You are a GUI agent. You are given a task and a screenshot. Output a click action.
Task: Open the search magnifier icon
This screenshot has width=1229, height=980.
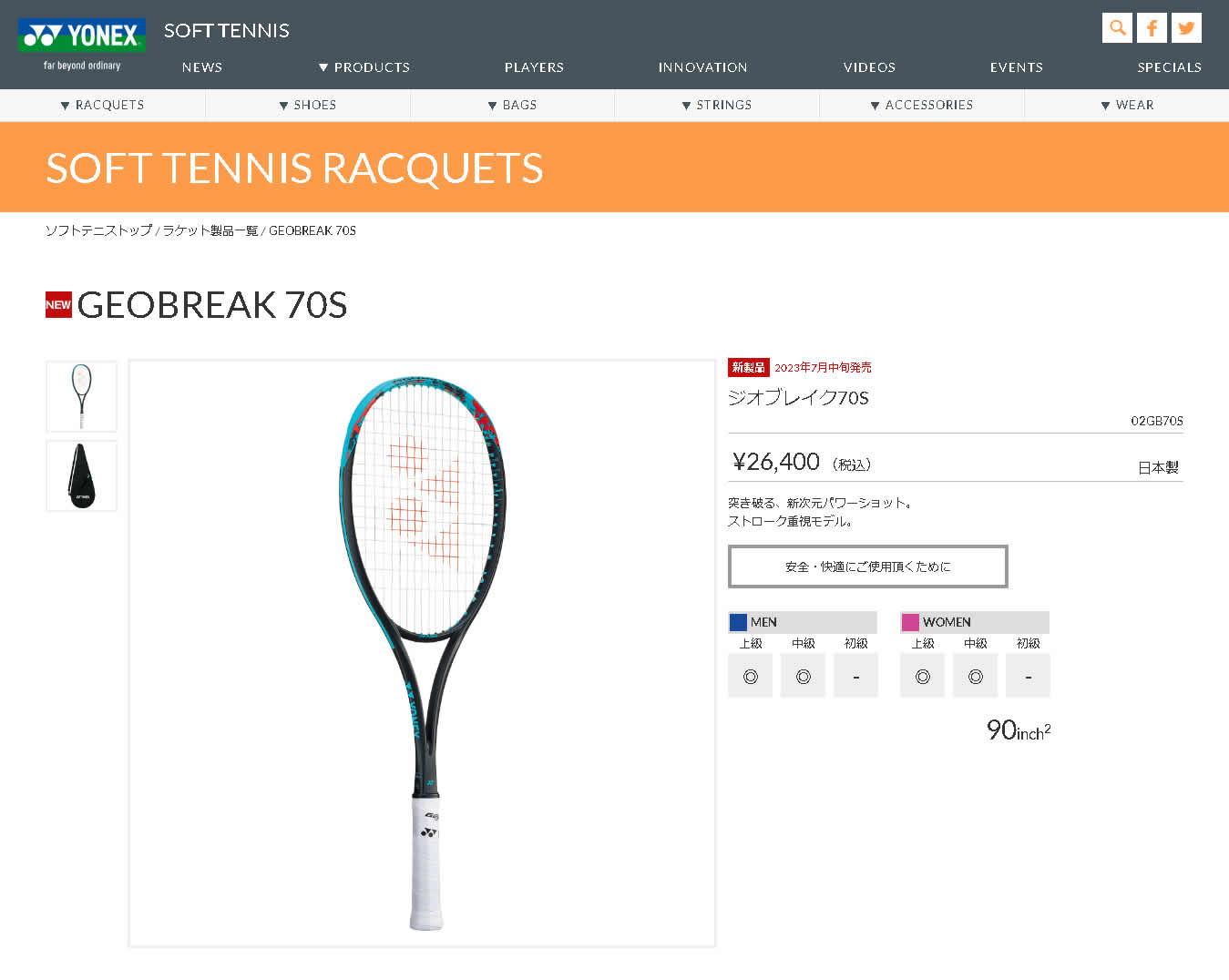point(1117,27)
